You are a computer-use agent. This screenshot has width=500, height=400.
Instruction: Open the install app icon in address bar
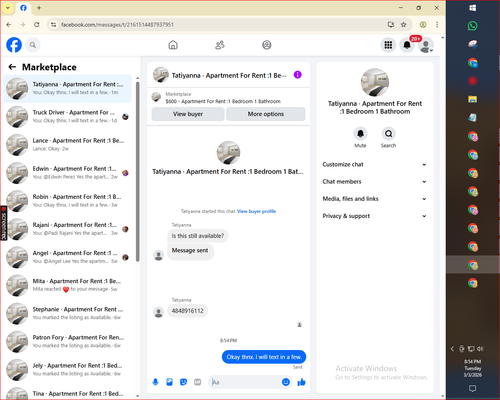(391, 24)
